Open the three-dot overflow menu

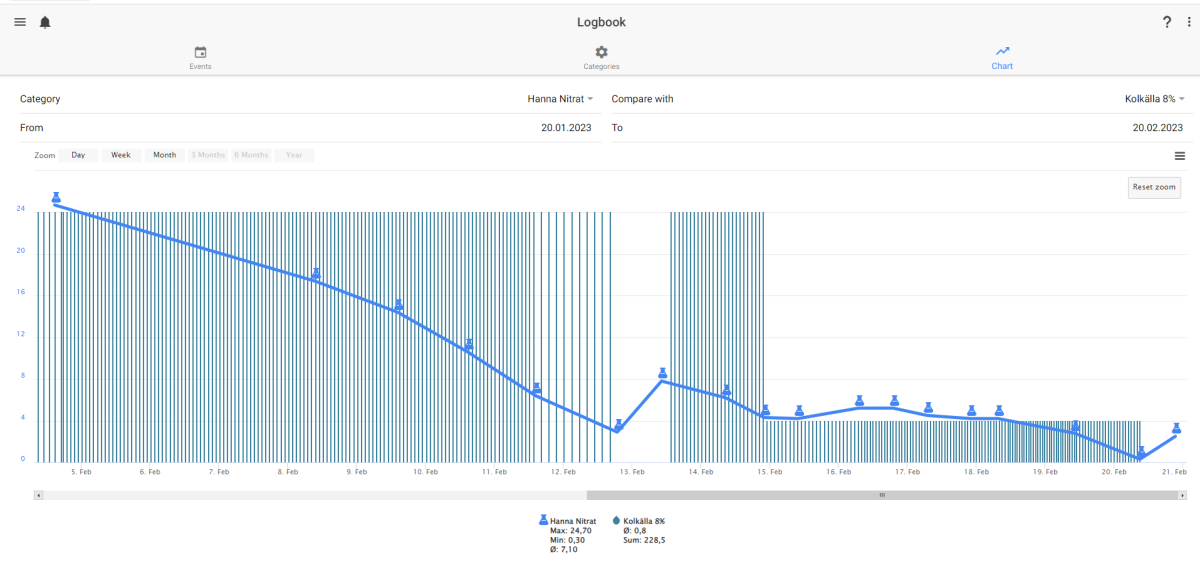1189,22
